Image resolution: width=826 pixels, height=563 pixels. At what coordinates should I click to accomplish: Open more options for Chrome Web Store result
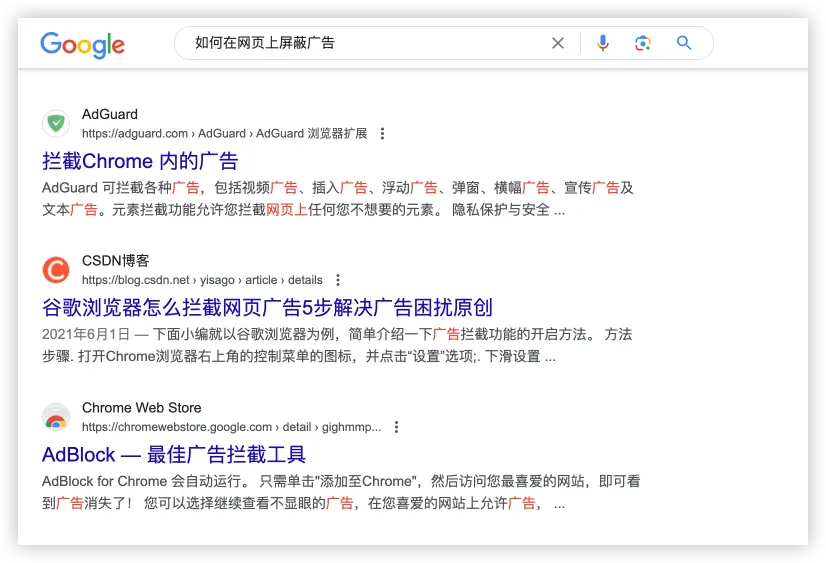396,427
